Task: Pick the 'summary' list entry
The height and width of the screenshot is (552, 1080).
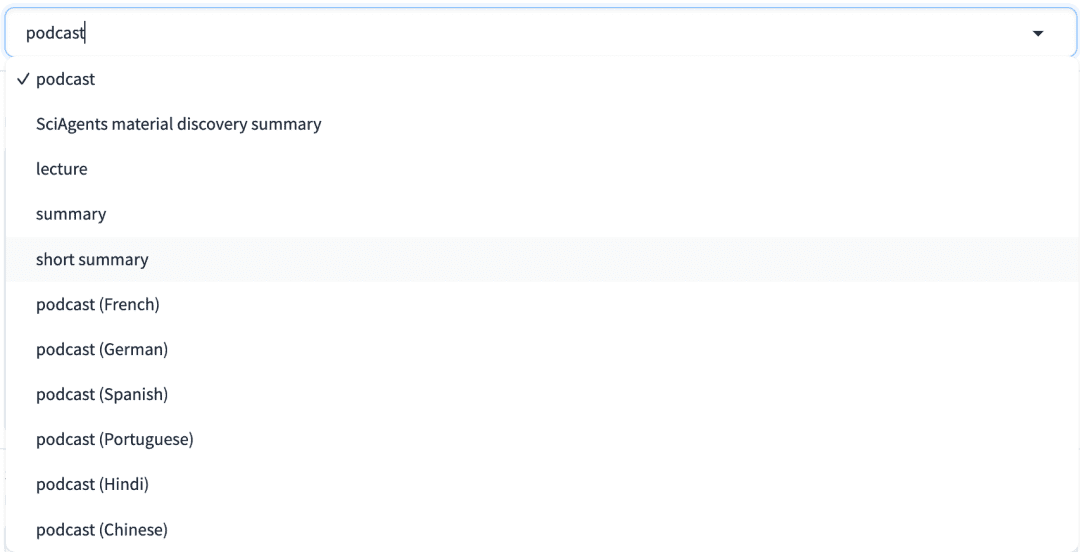Action: pos(543,214)
